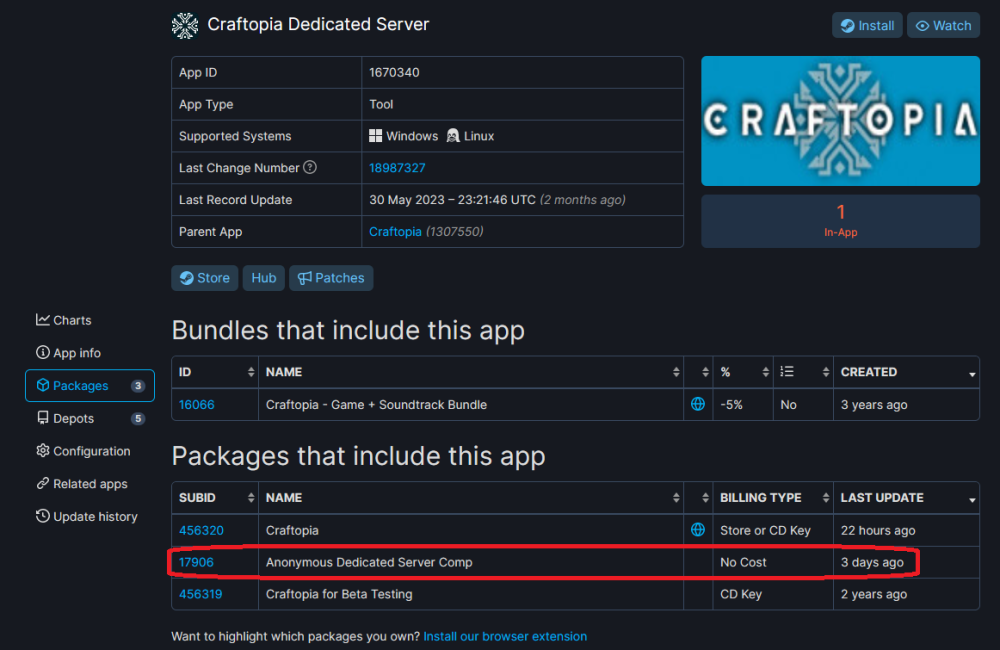Image resolution: width=1000 pixels, height=650 pixels.
Task: Click the Steam icon on Install button
Action: click(x=848, y=26)
